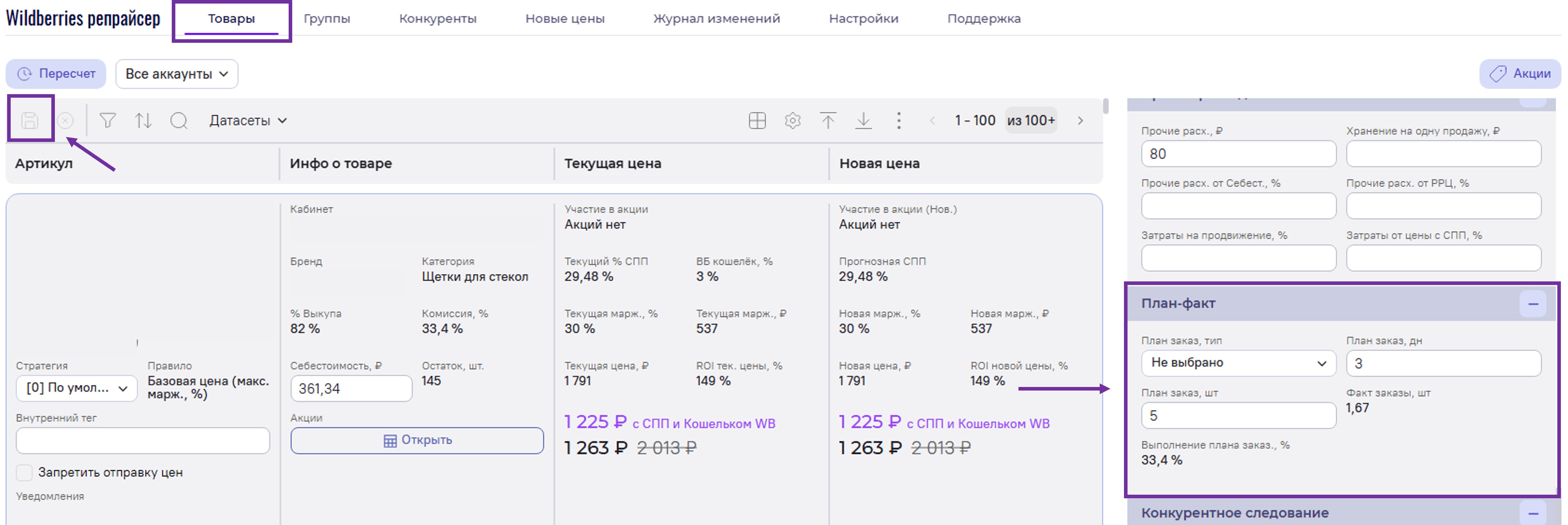Open the filter funnel icon
The width and height of the screenshot is (1568, 525).
point(108,121)
